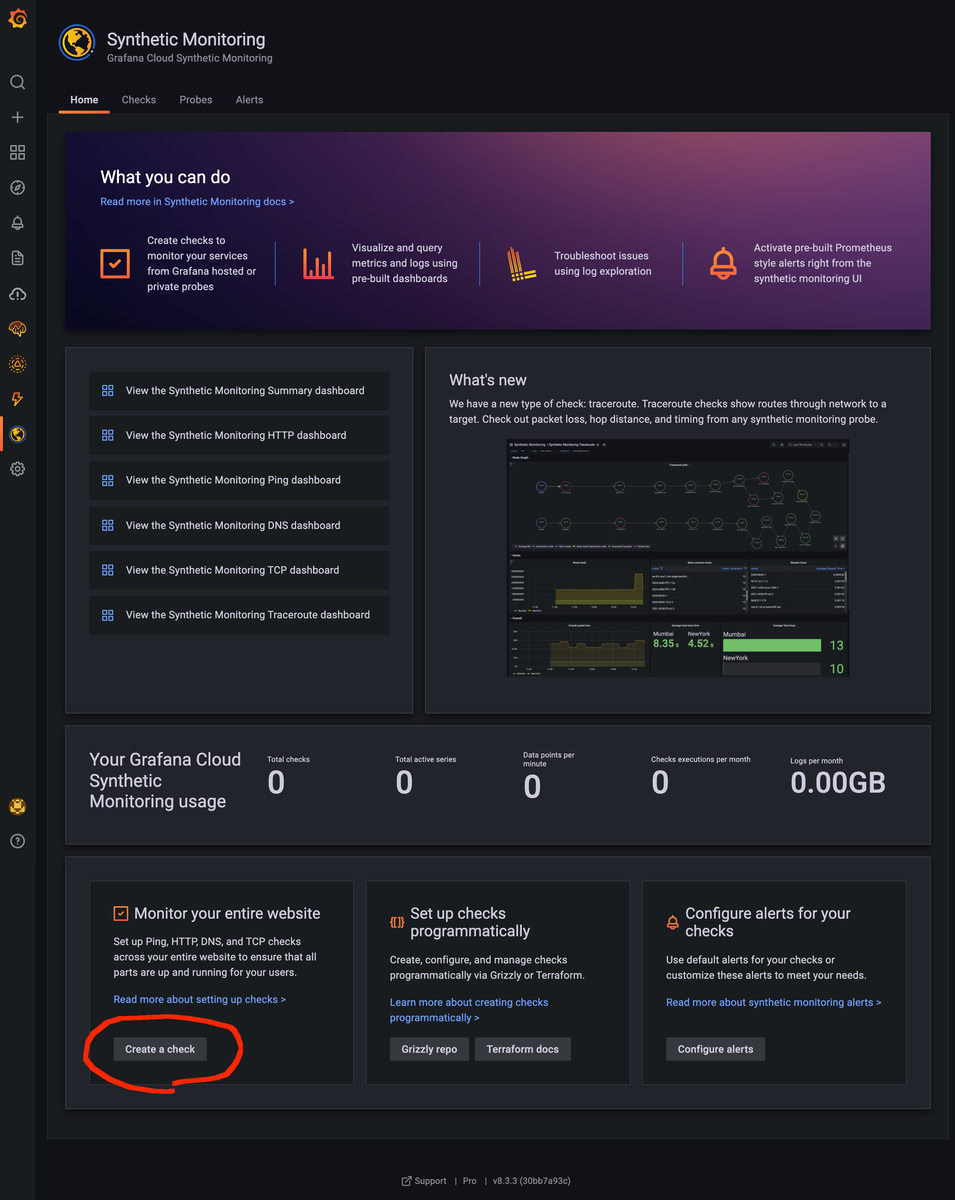Click the What's new heading
The height and width of the screenshot is (1200, 955).
point(488,380)
